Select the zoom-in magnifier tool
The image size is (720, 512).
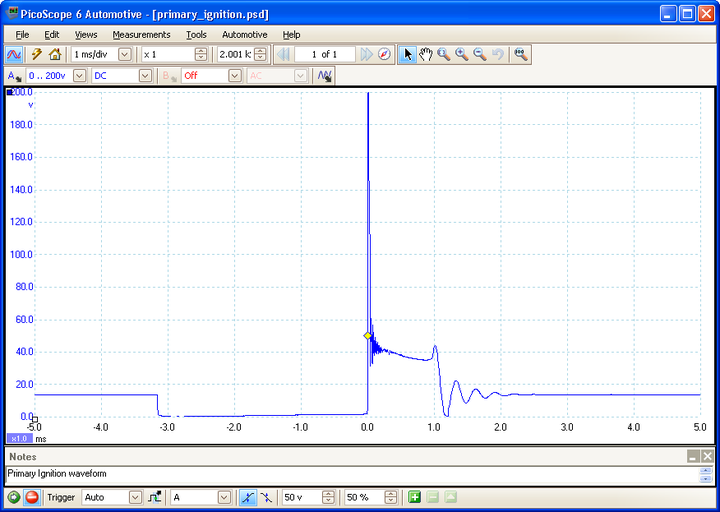click(462, 55)
